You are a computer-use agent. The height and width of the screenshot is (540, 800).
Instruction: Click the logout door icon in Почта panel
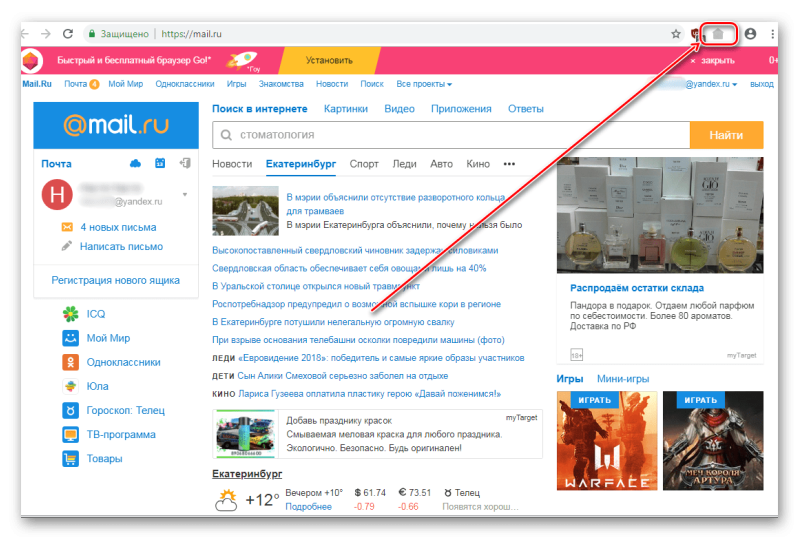click(185, 163)
